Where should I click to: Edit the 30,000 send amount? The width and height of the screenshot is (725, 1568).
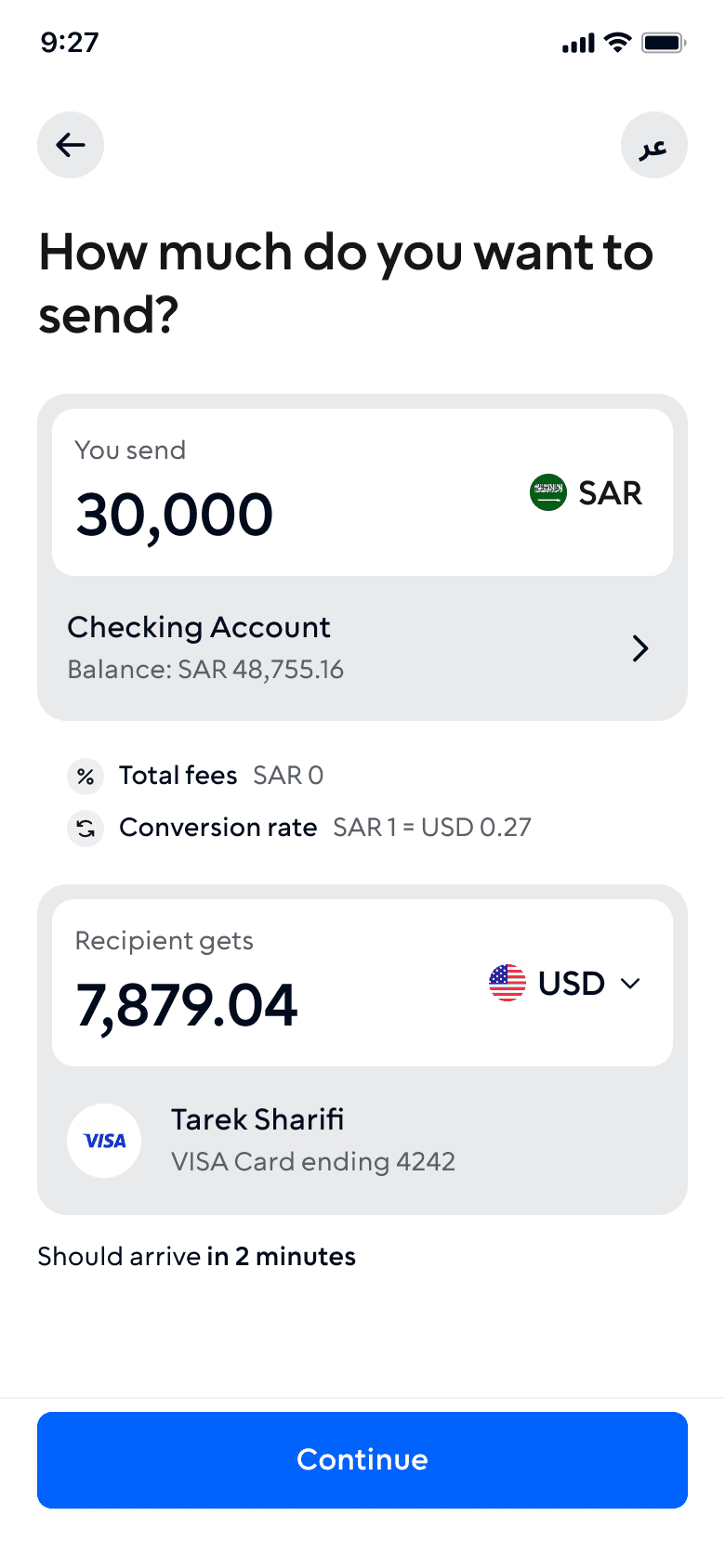(x=175, y=515)
